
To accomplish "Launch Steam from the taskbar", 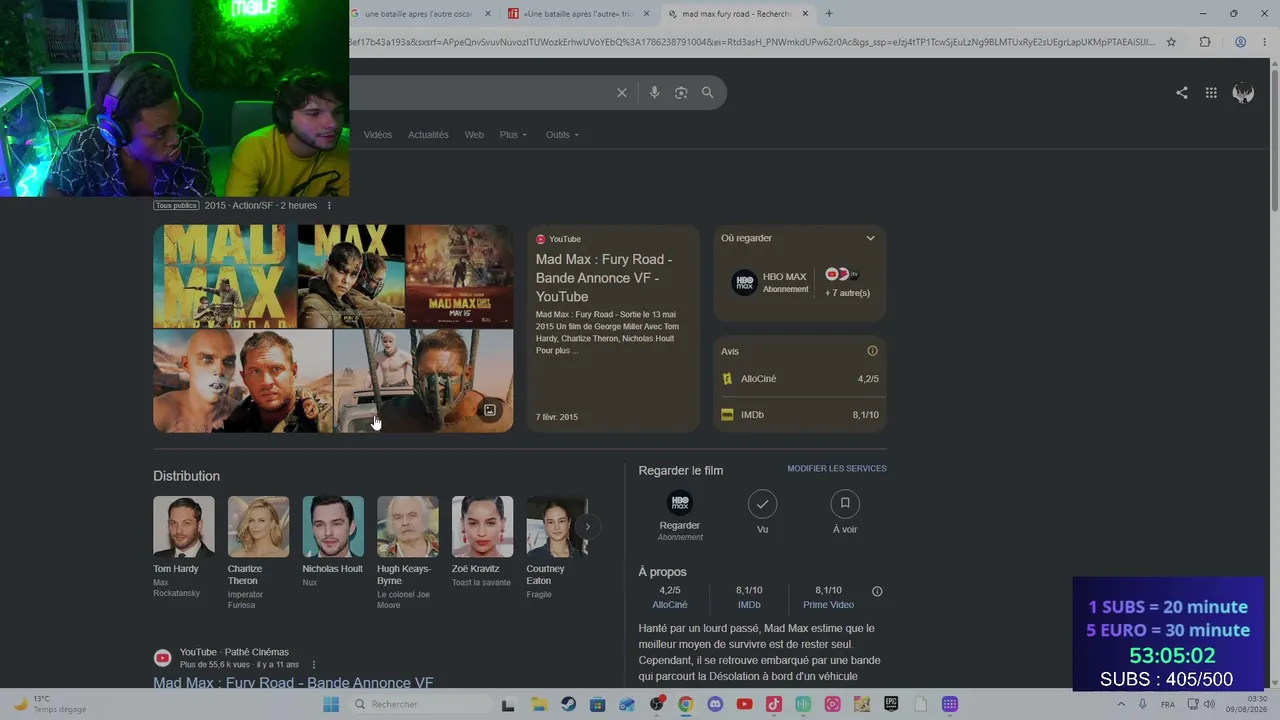I will point(568,704).
